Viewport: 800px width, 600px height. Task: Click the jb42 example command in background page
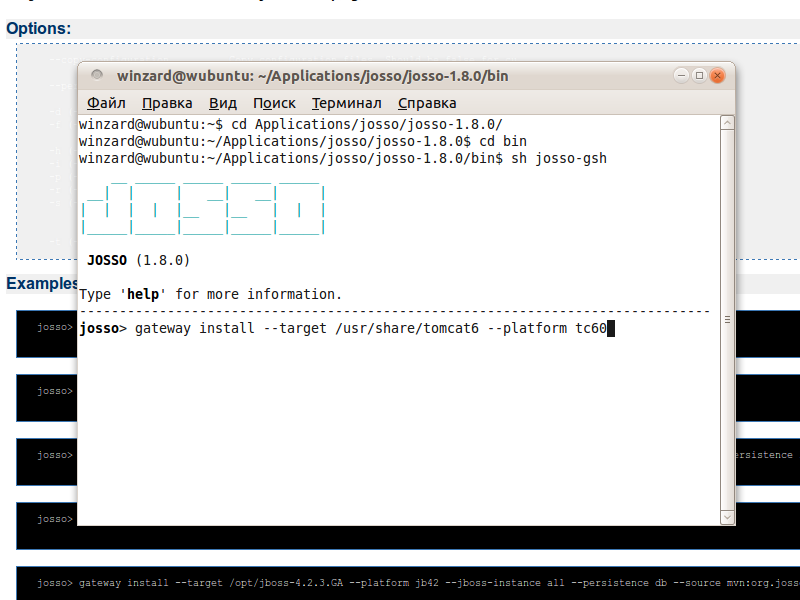click(418, 583)
